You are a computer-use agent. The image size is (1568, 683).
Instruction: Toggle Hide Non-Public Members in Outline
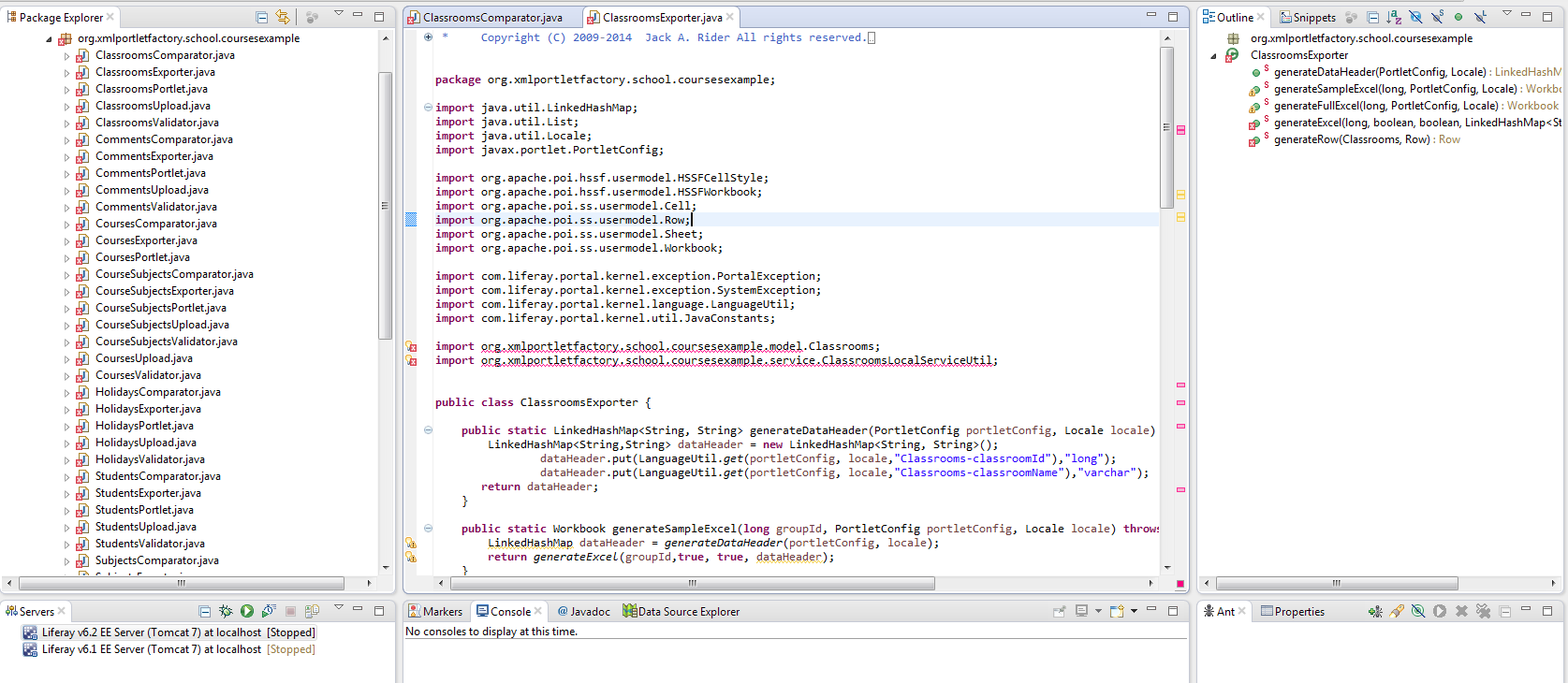pos(1458,17)
